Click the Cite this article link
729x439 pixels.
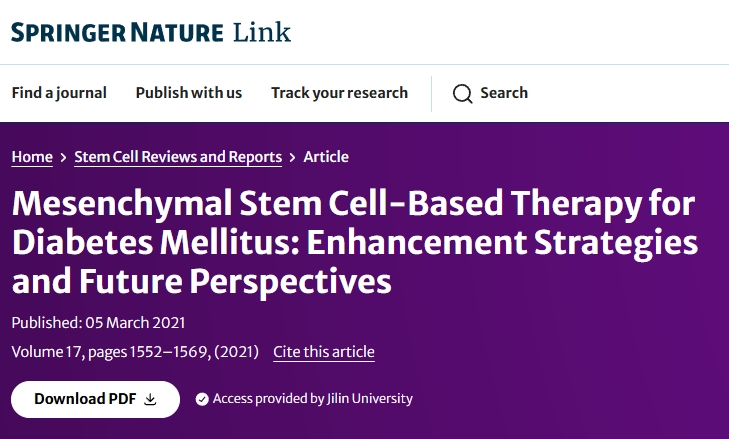pyautogui.click(x=324, y=352)
